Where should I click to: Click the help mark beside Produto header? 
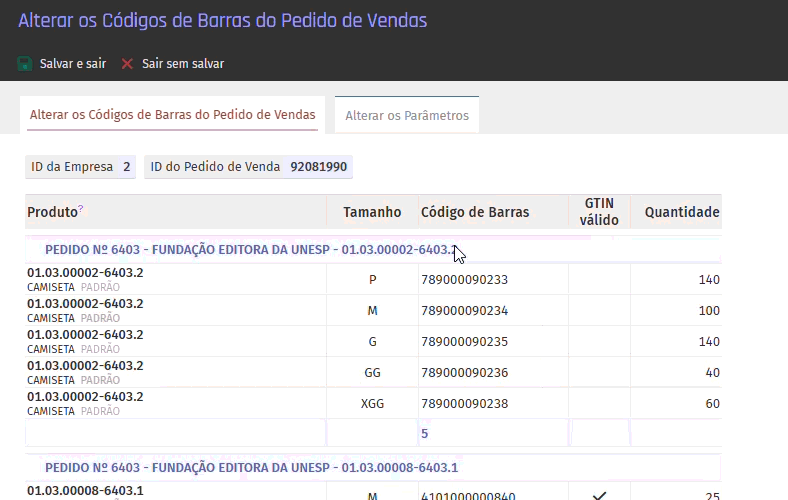(81, 209)
